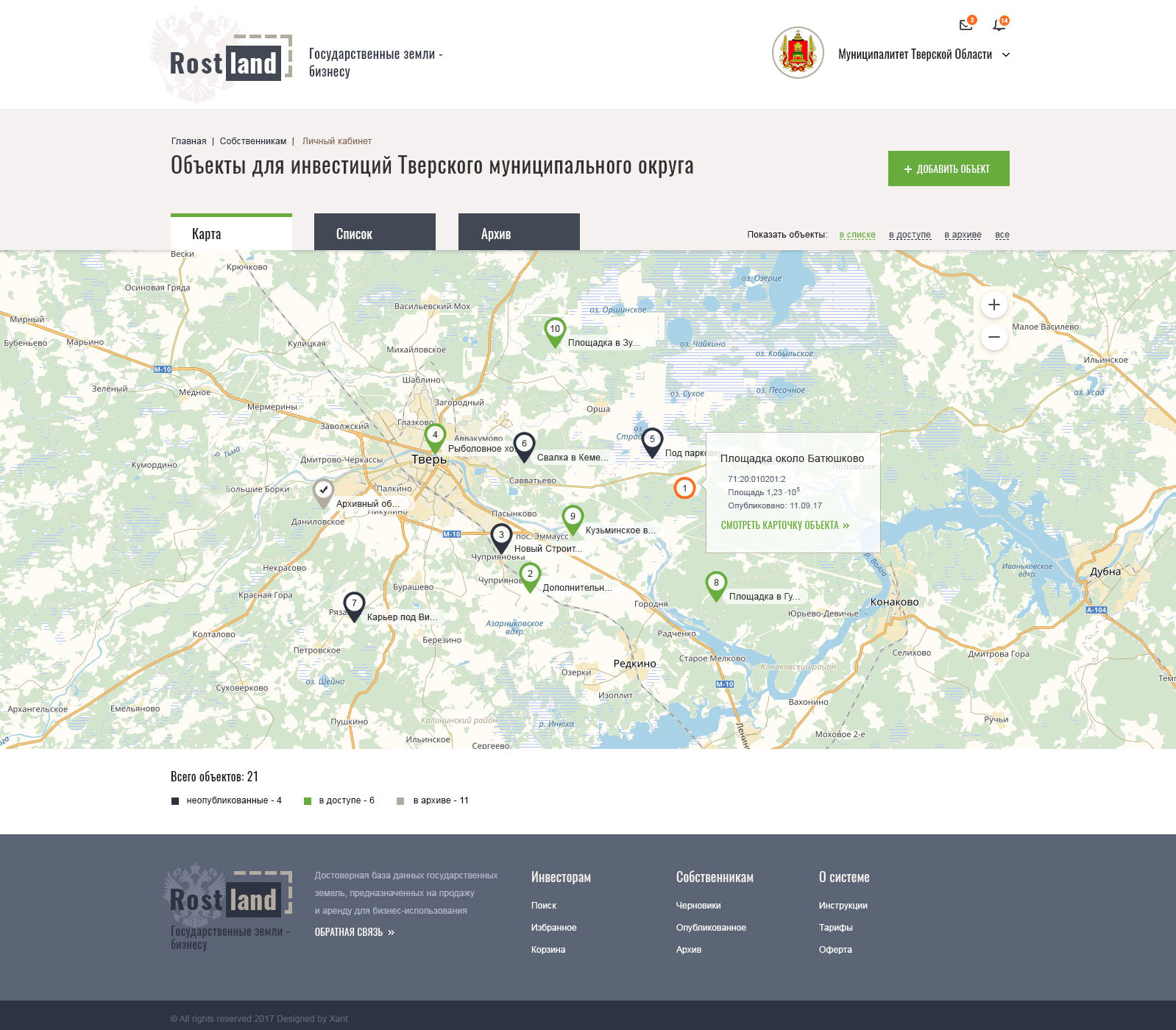Go to Главная breadcrumb

(189, 141)
